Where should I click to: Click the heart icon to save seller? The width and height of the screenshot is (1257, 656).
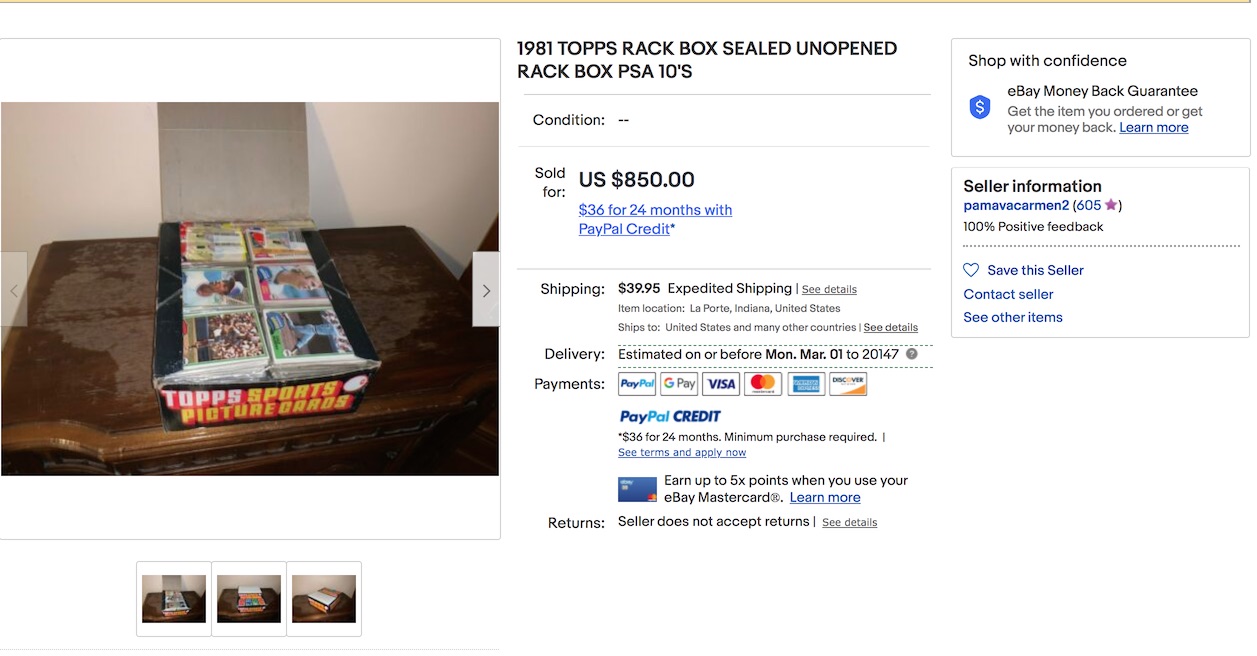(971, 270)
